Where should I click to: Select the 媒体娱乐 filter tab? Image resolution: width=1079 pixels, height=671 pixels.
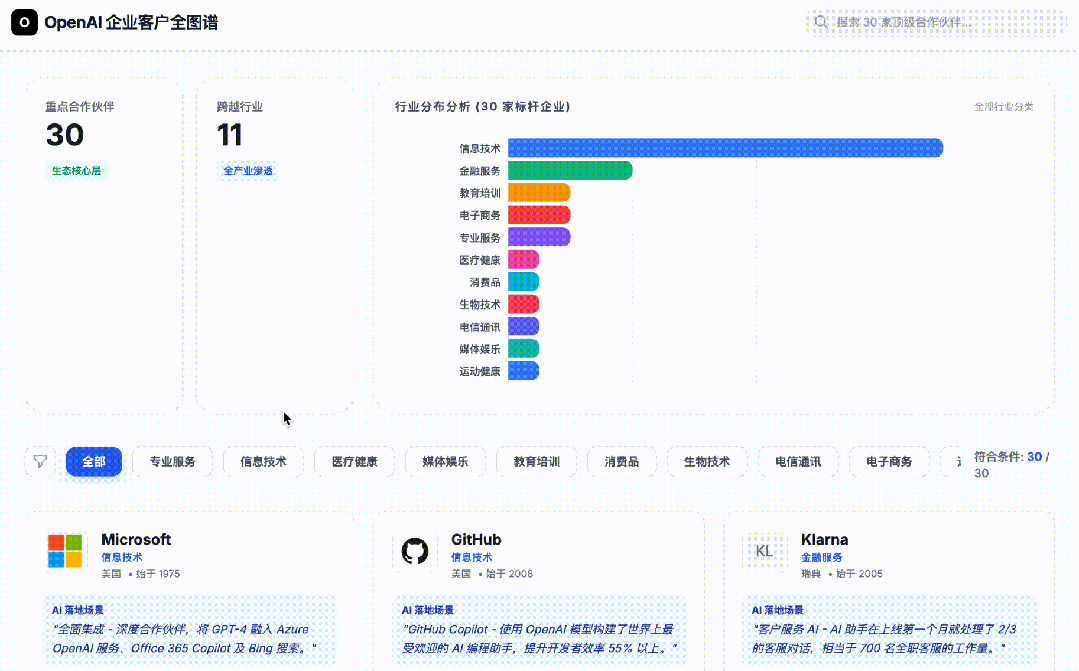(445, 462)
